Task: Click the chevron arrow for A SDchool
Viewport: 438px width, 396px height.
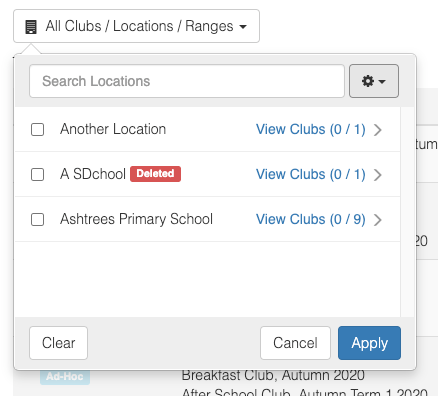Action: click(x=378, y=175)
